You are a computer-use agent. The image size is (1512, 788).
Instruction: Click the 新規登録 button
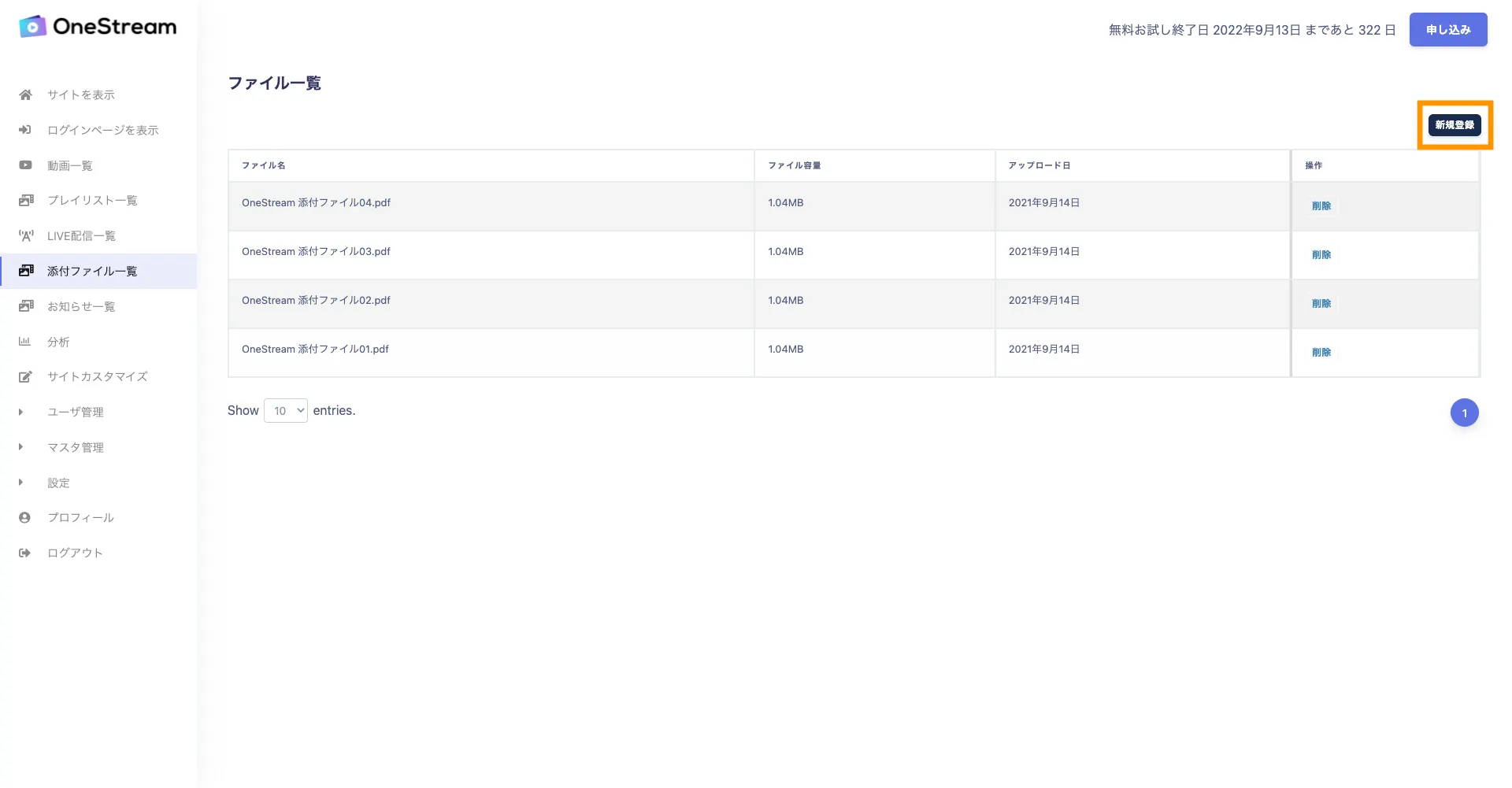point(1455,125)
